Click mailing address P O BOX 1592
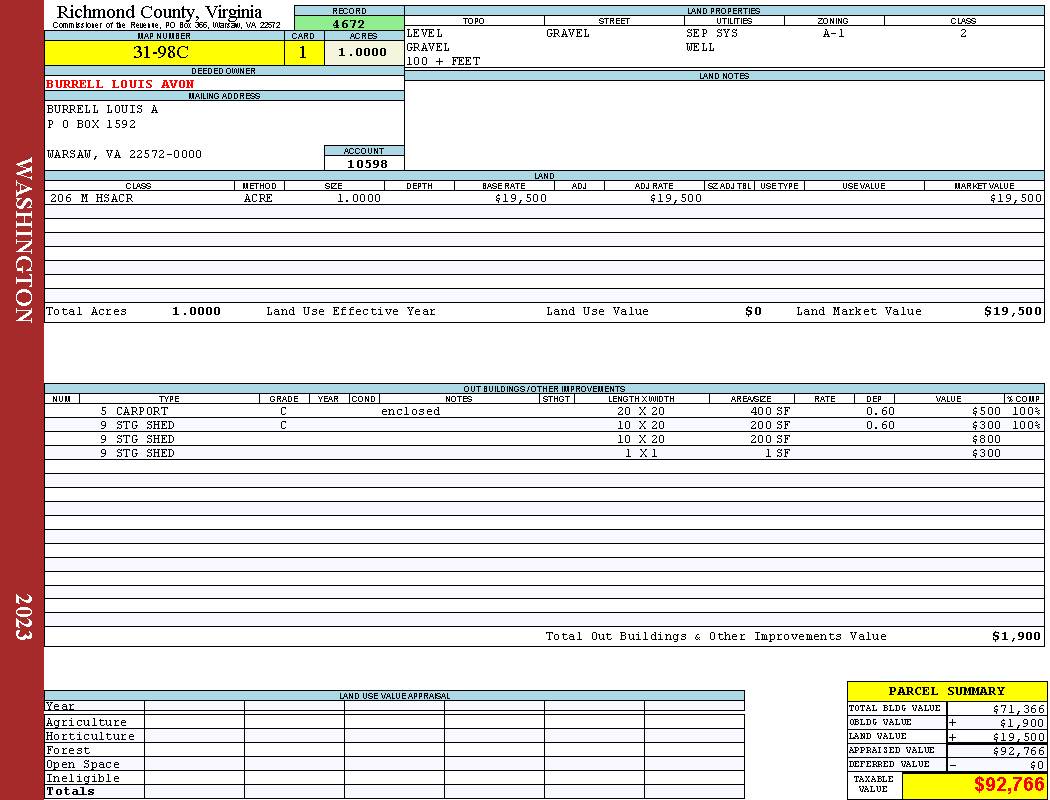This screenshot has width=1050, height=800. tap(91, 124)
